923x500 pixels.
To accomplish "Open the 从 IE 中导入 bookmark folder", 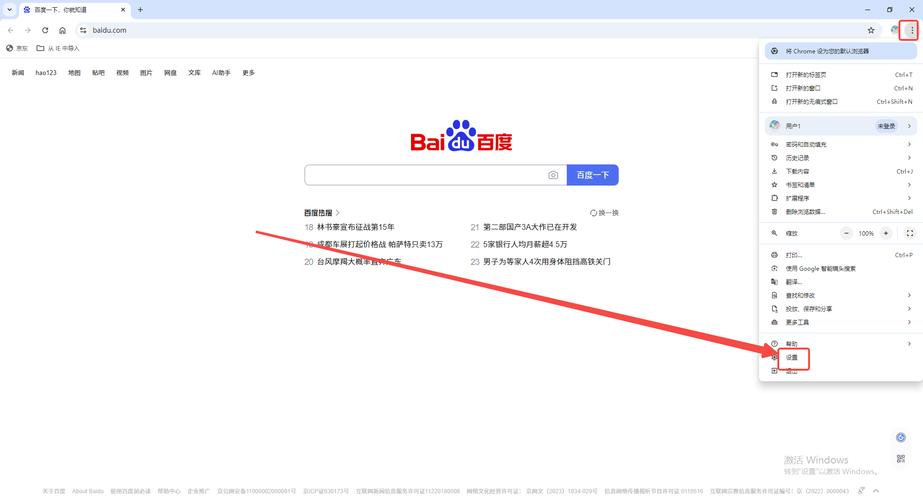I will (58, 48).
